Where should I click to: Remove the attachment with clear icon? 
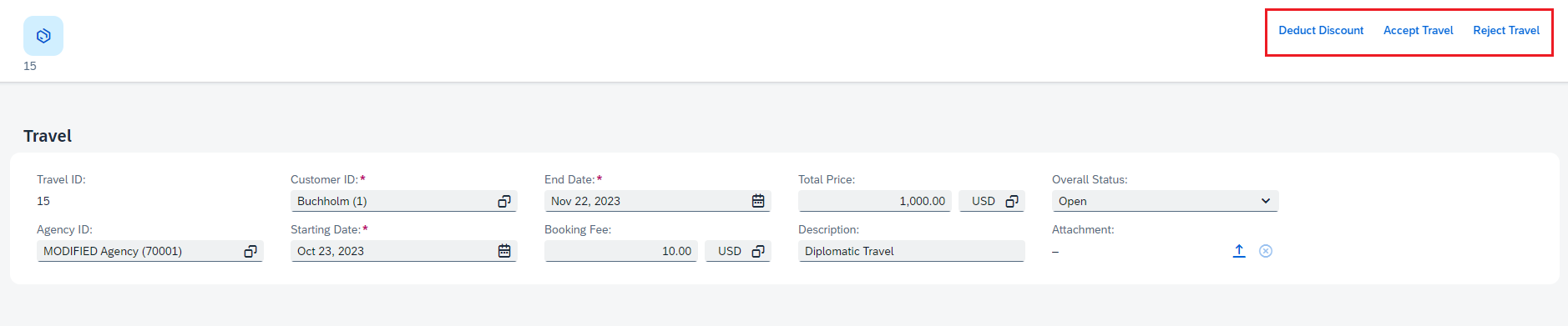click(1266, 251)
